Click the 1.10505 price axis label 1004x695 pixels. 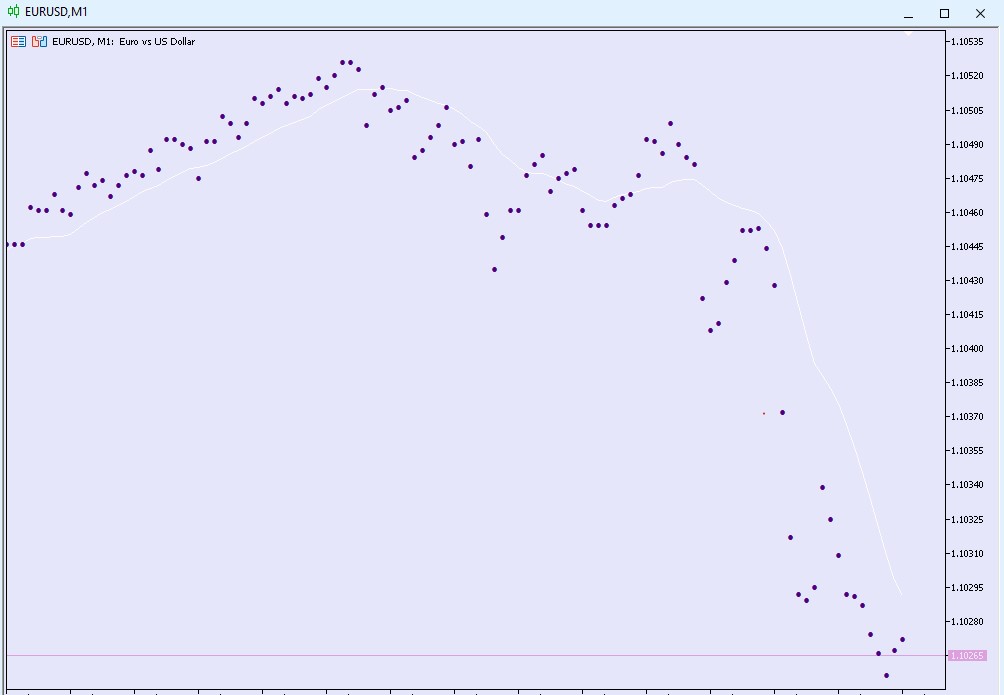point(967,110)
